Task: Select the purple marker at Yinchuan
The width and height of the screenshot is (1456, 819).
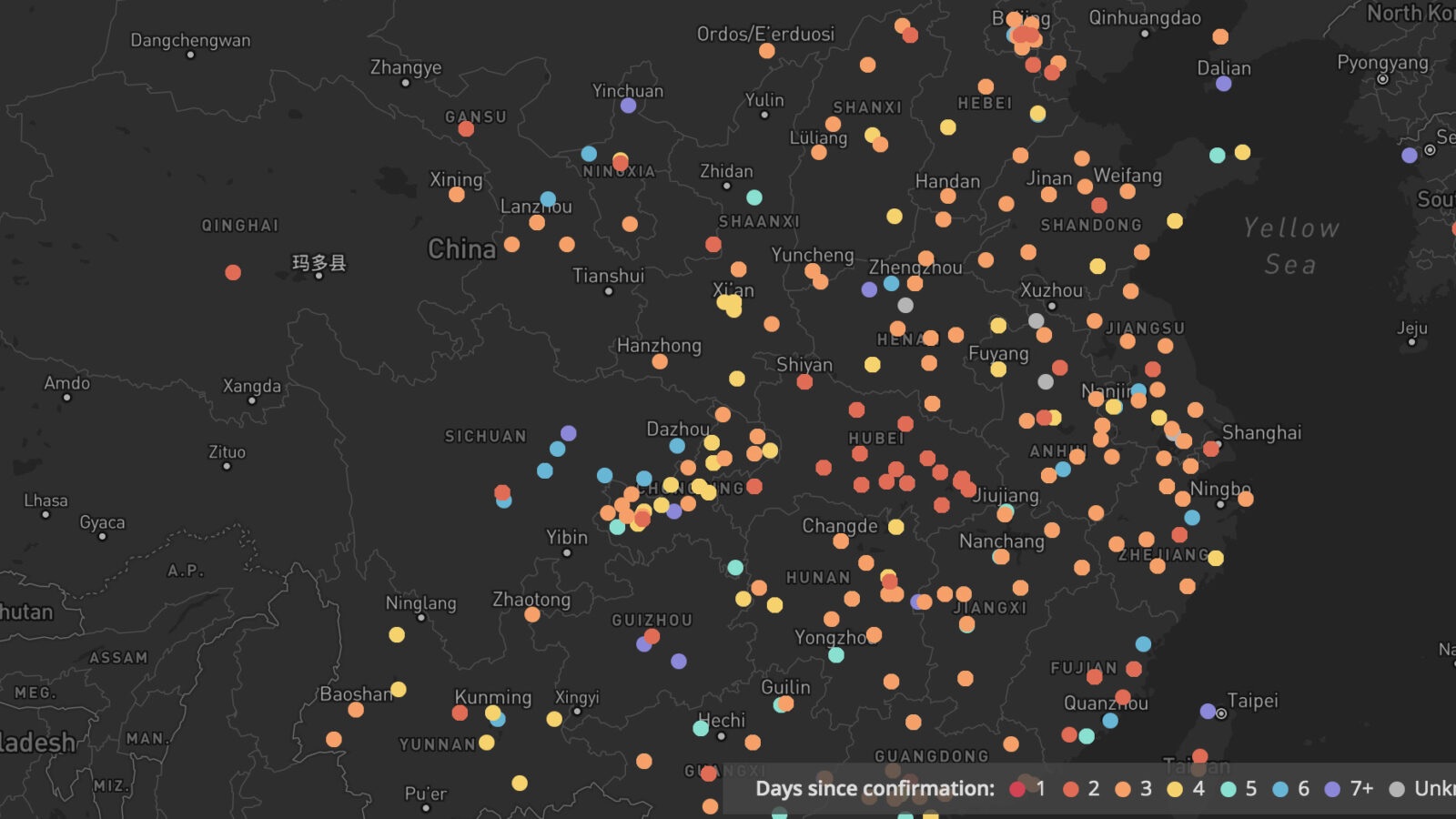Action: pos(628,106)
